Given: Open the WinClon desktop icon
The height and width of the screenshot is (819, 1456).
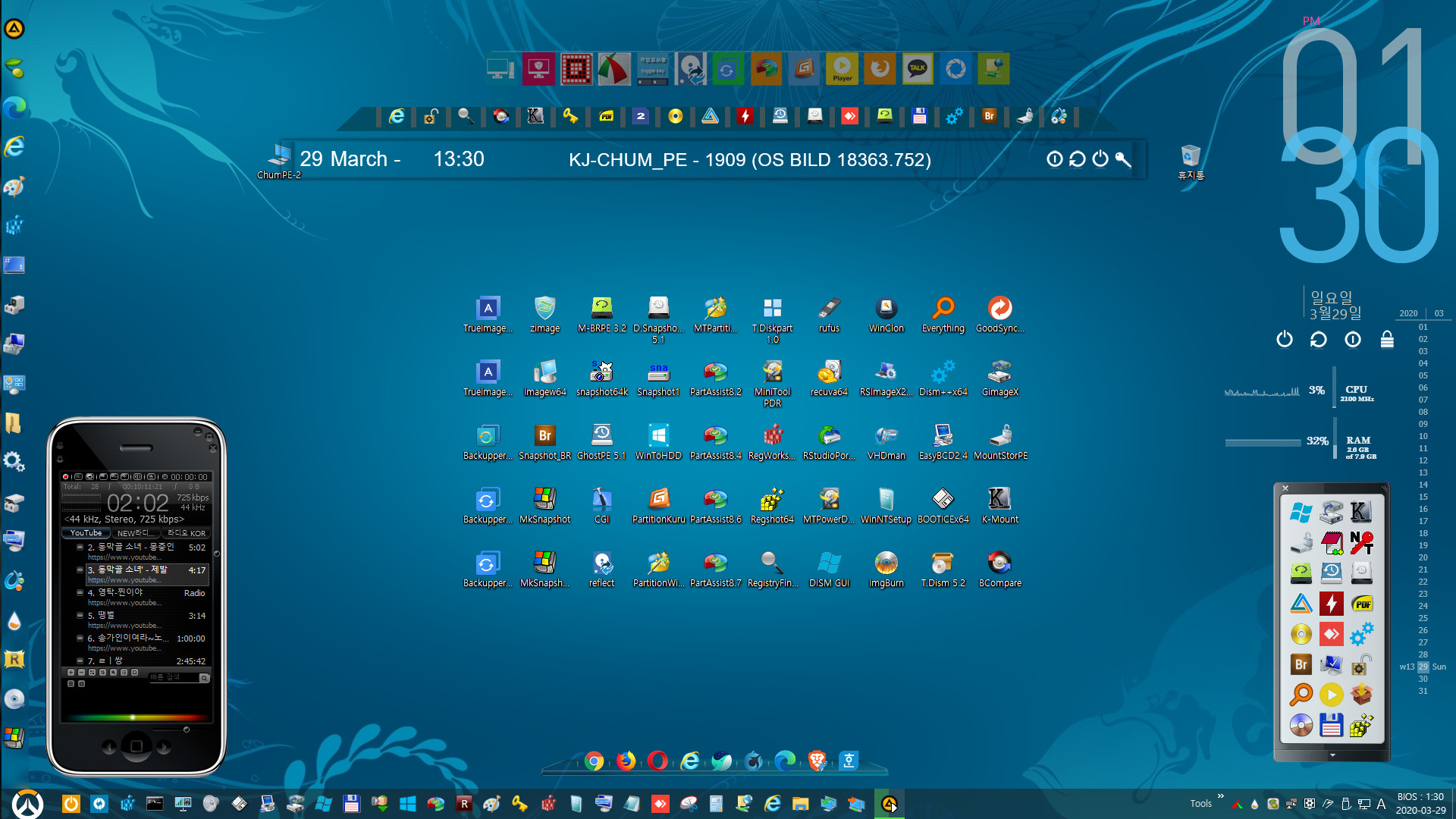Looking at the screenshot, I should point(886,315).
